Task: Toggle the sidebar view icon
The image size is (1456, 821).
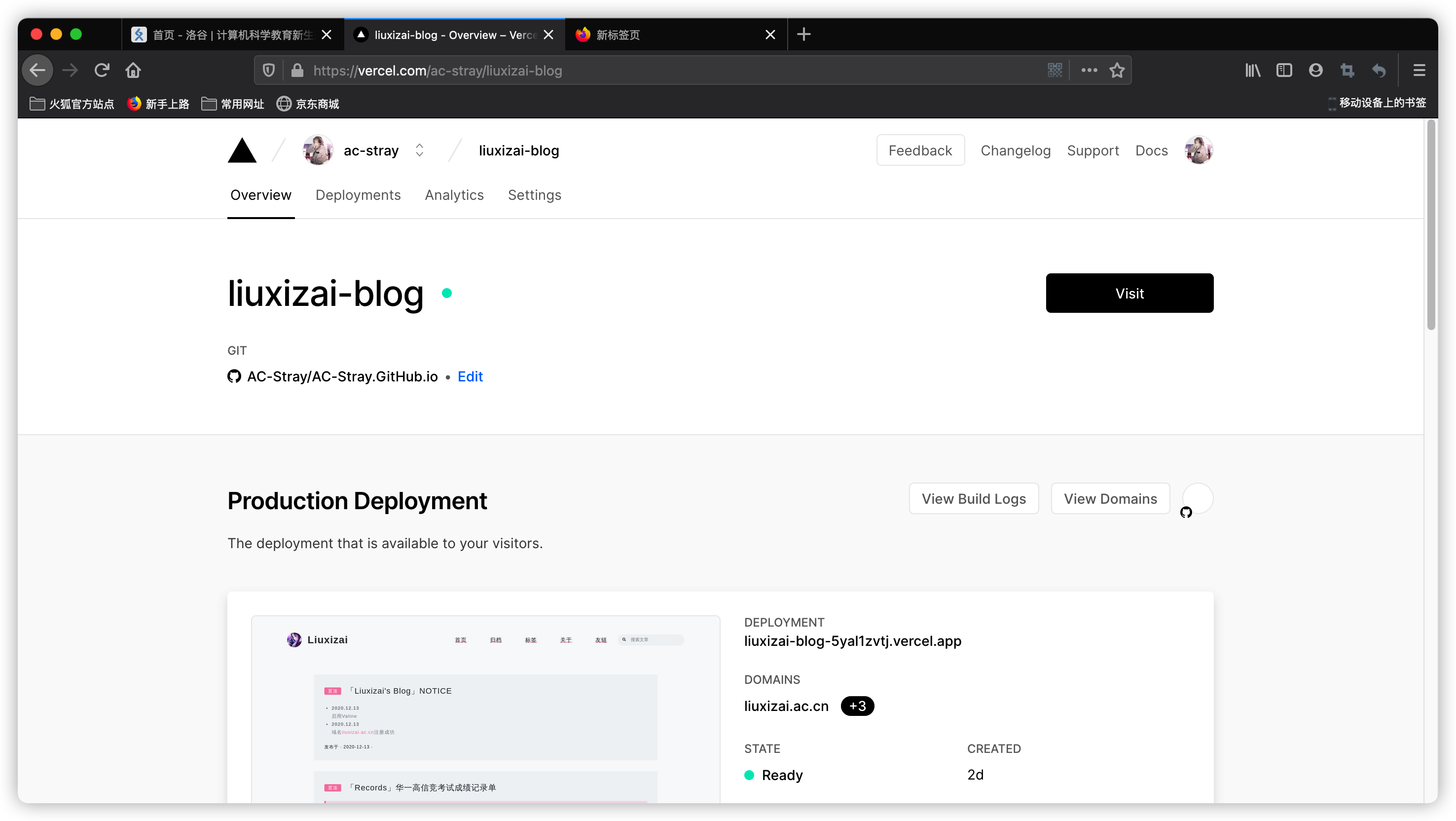Action: (1284, 70)
